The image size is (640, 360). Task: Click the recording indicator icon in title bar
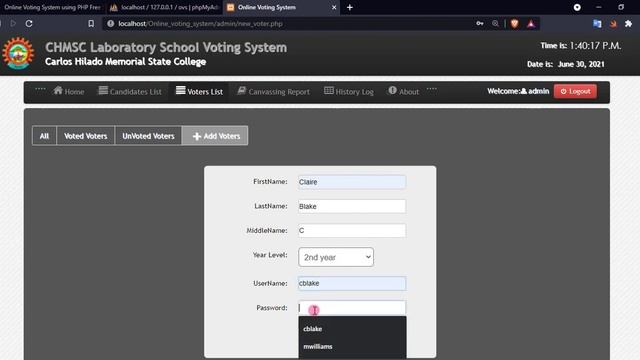577,7
